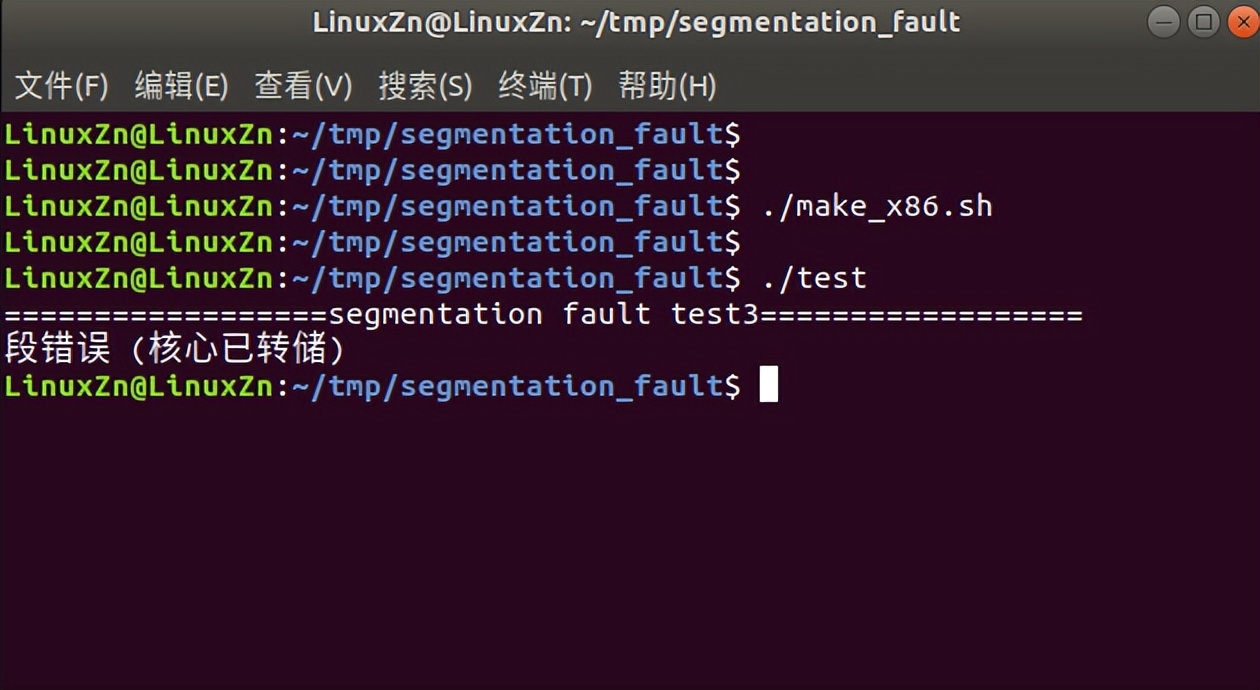The width and height of the screenshot is (1260, 690).
Task: Click the white terminal cursor block
Action: 768,385
